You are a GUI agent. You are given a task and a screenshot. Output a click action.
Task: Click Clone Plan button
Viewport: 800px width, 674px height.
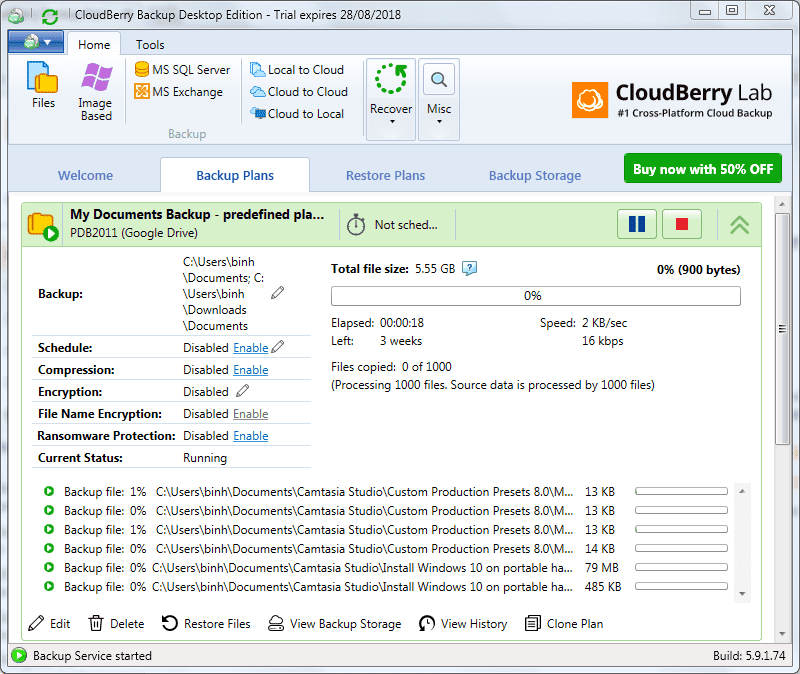(564, 623)
